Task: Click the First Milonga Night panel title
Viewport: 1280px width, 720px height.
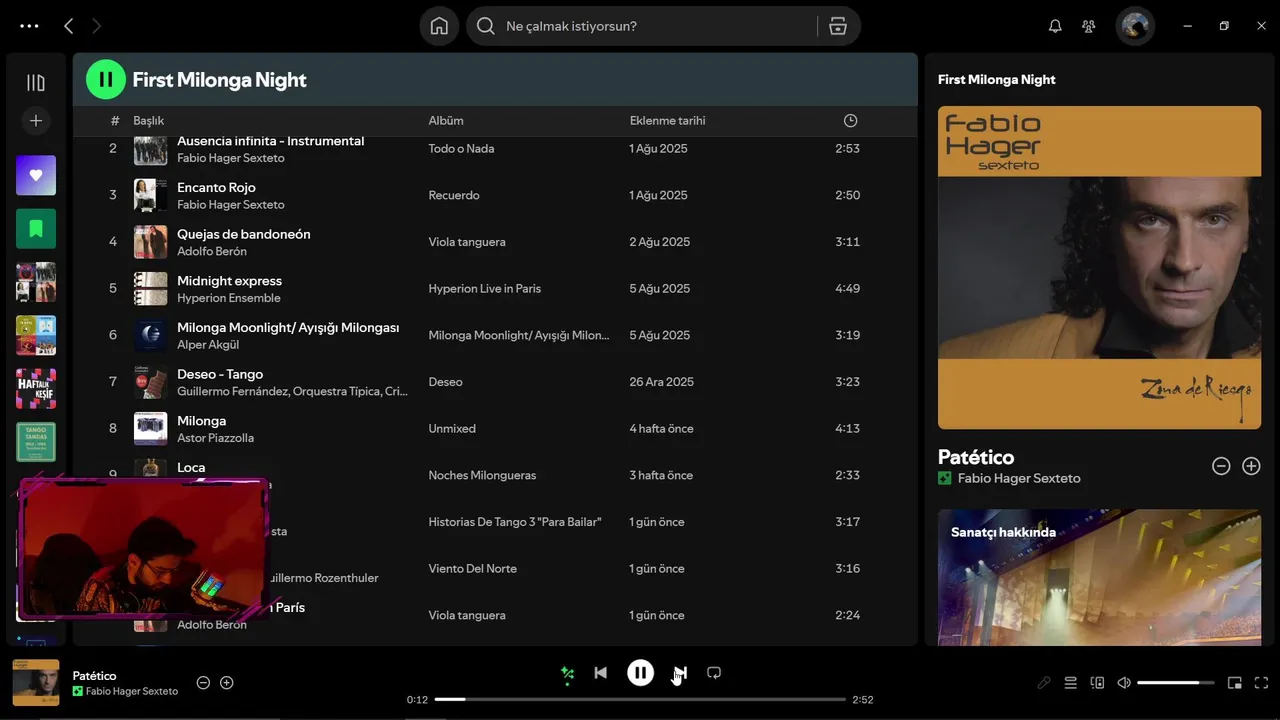Action: coord(996,80)
